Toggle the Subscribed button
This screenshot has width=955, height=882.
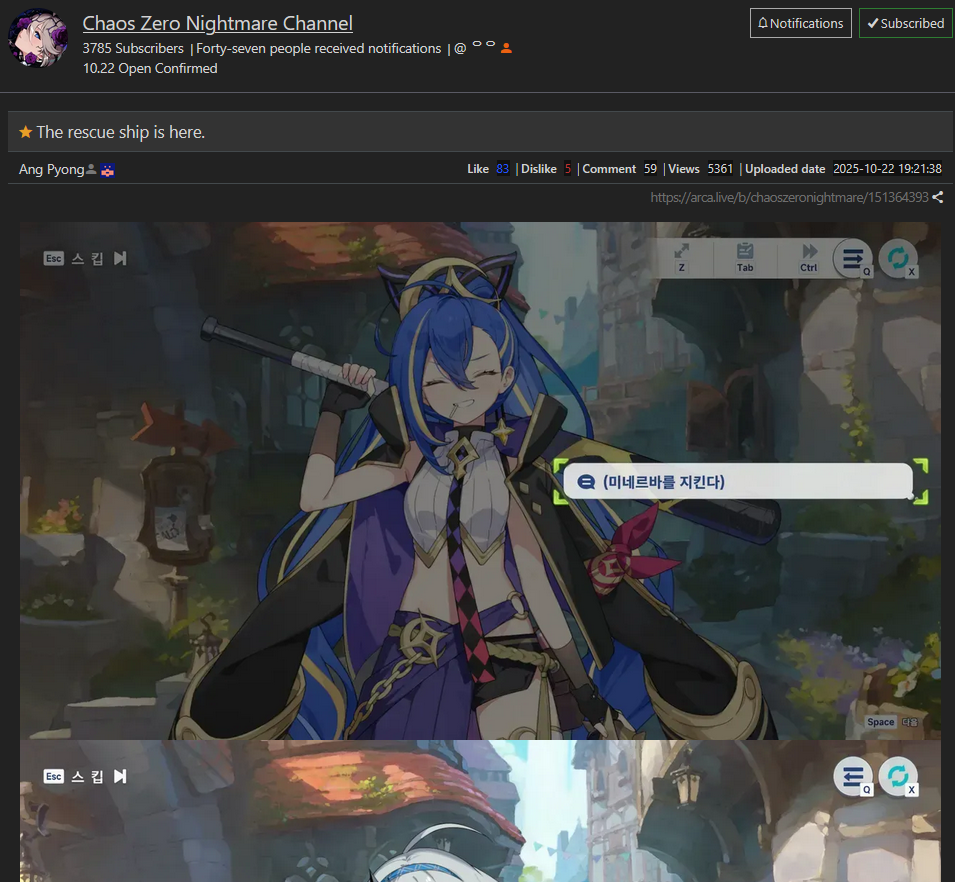pyautogui.click(x=906, y=23)
